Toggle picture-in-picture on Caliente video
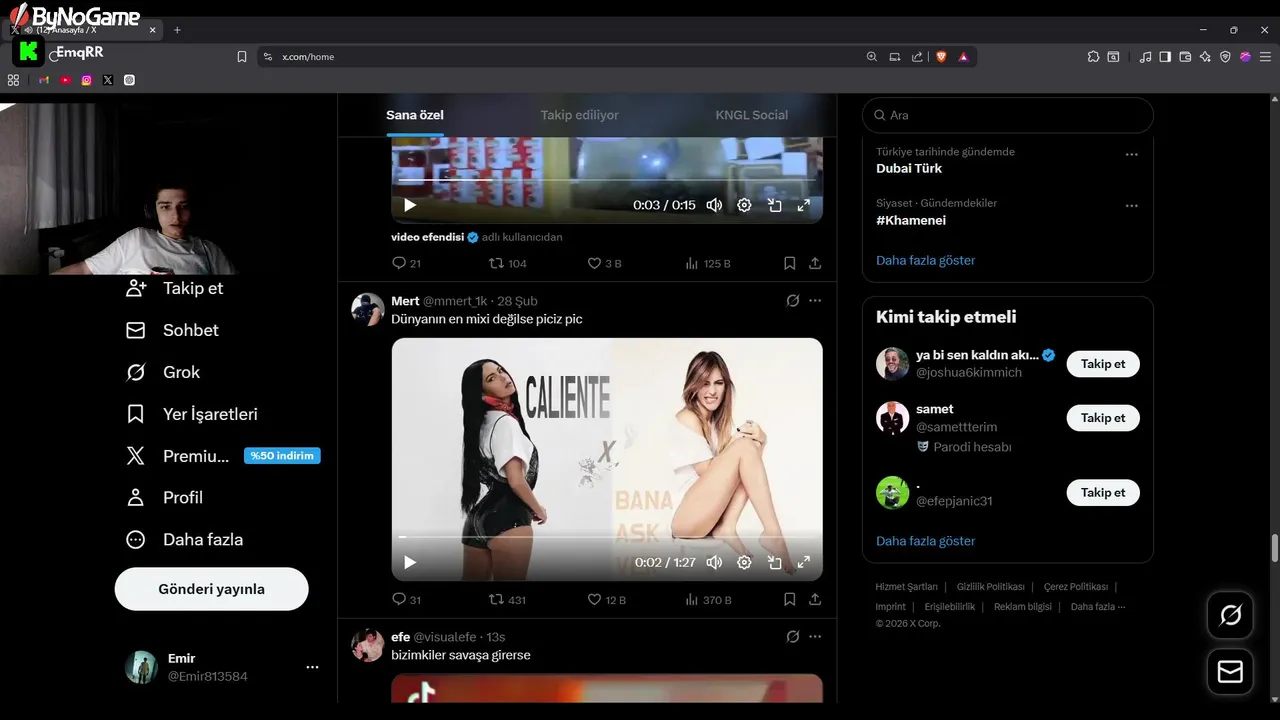This screenshot has width=1280, height=720. (x=774, y=562)
